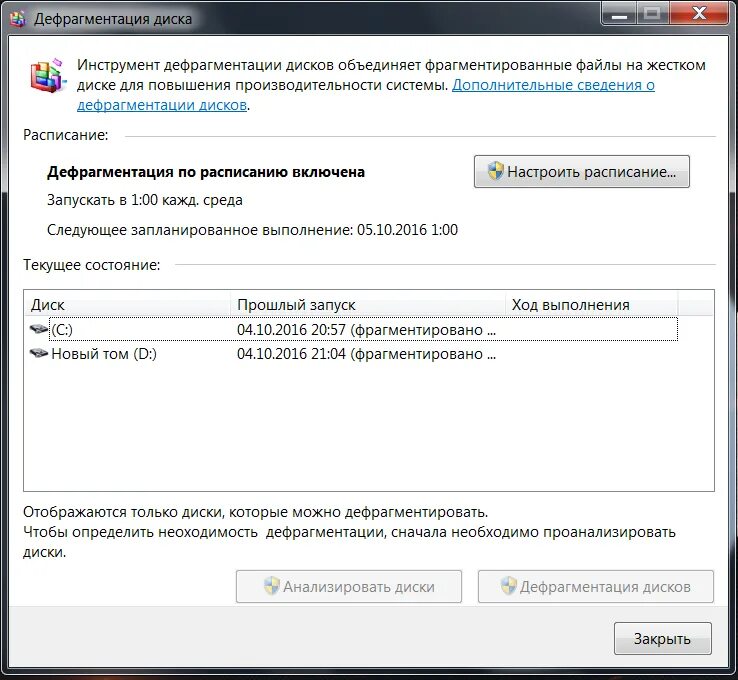Click the Следующее запланированное выполнение: 05.10.2016 1:00 text
The width and height of the screenshot is (738, 680).
point(252,230)
